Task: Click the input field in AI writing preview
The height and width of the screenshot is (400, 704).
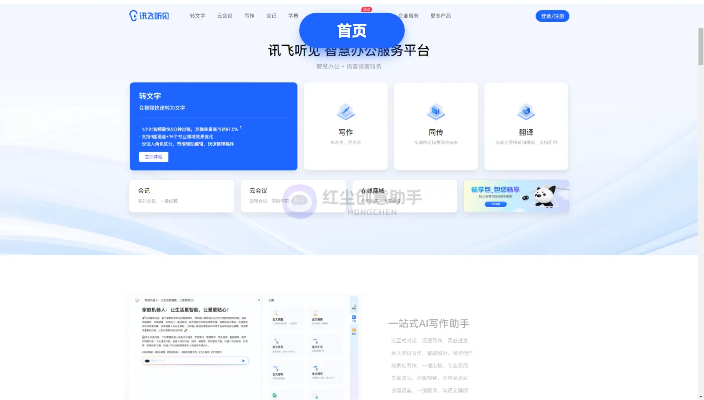Action: pyautogui.click(x=190, y=361)
